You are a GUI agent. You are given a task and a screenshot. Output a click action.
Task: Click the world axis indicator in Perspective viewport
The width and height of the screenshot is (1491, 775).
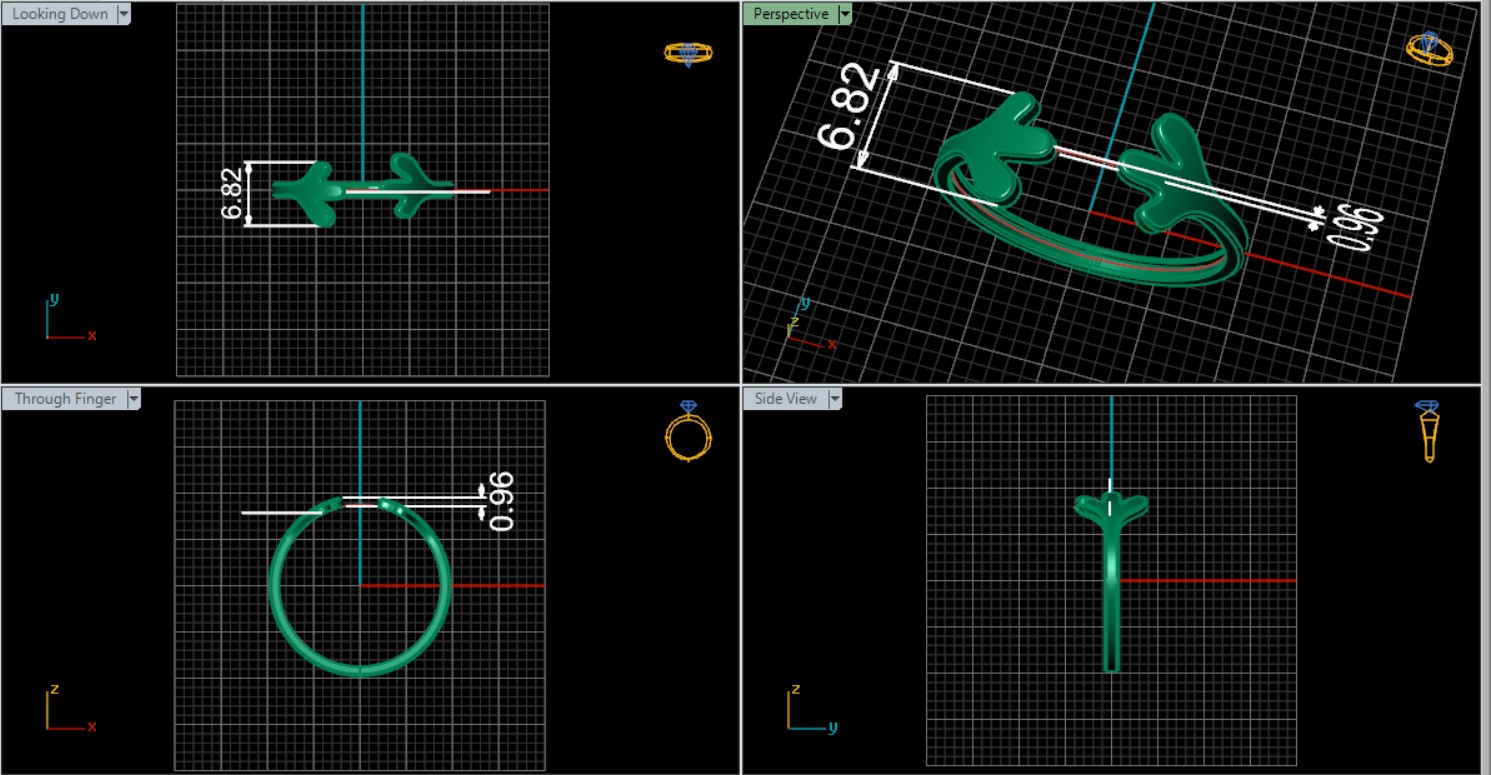(x=808, y=327)
